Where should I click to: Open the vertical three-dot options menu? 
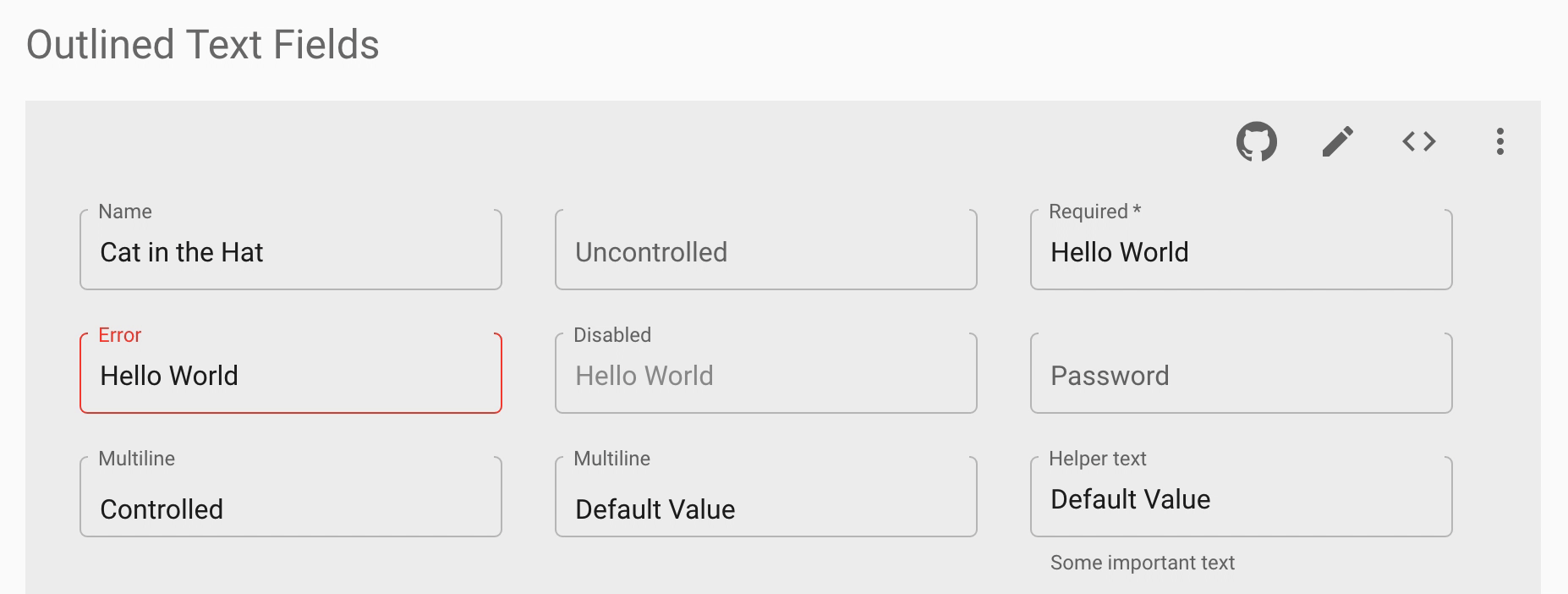pyautogui.click(x=1500, y=142)
